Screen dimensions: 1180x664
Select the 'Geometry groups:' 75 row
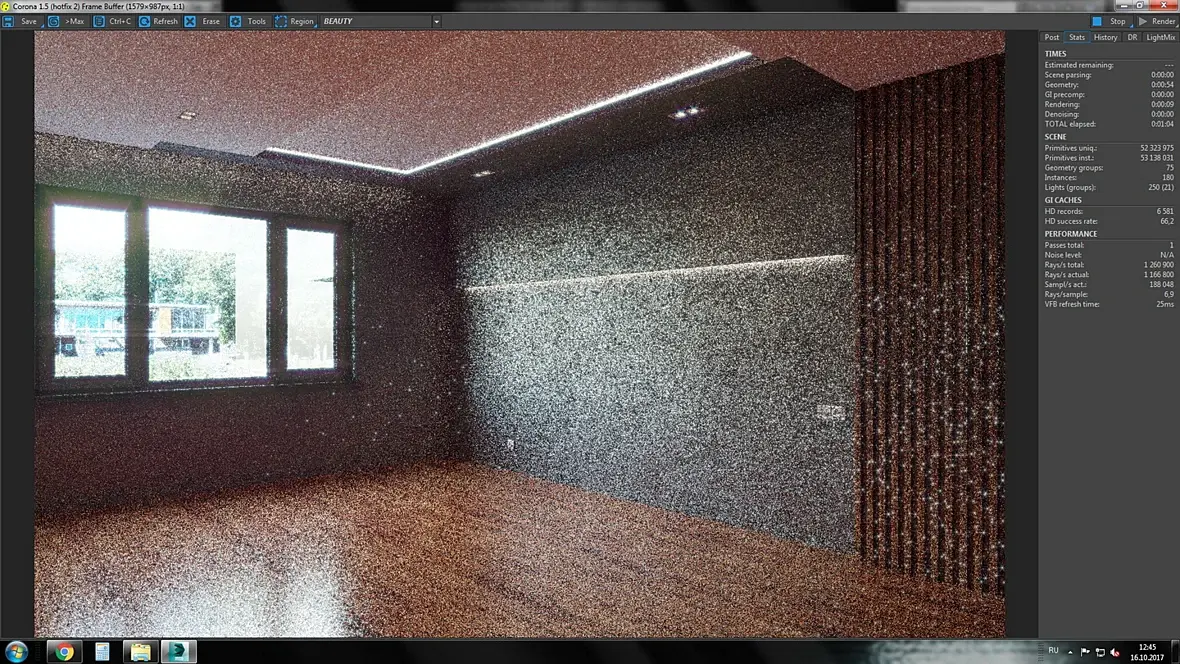(x=1109, y=168)
